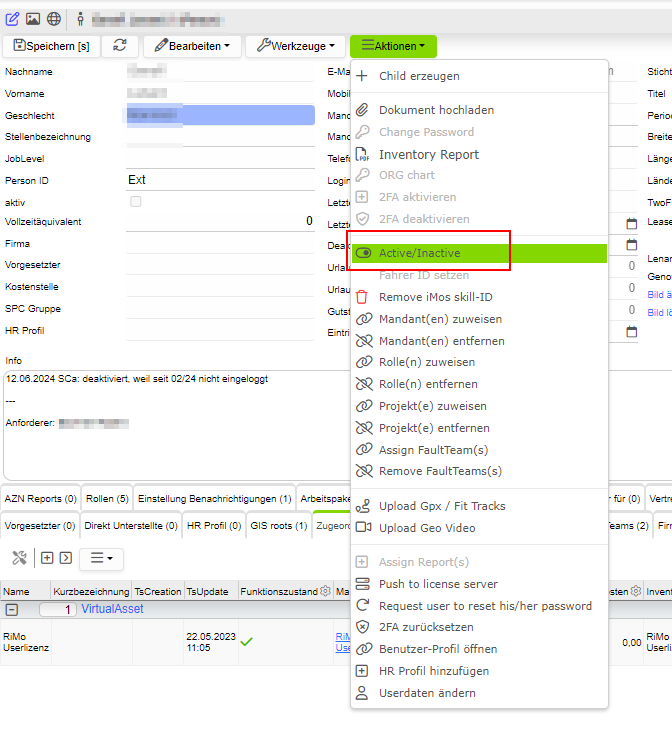
Task: Click the Funktionszustand column gear icon
Action: 325,591
